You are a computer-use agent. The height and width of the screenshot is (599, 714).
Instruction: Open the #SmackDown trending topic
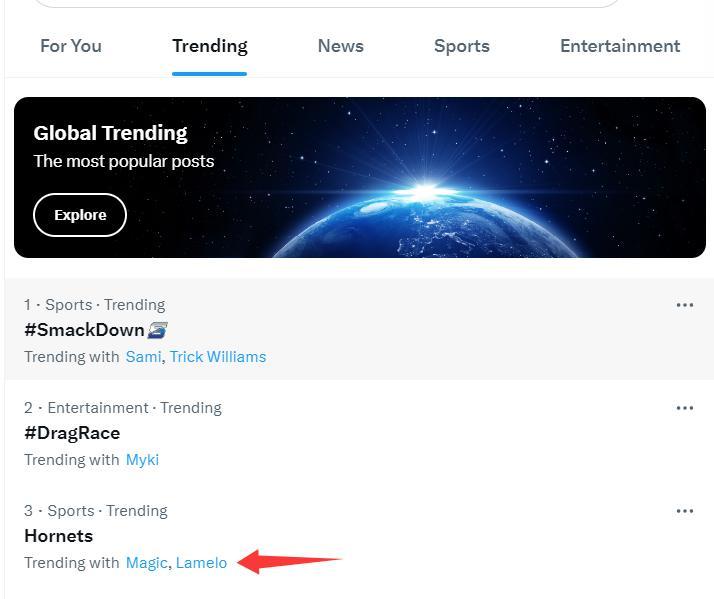coord(84,330)
